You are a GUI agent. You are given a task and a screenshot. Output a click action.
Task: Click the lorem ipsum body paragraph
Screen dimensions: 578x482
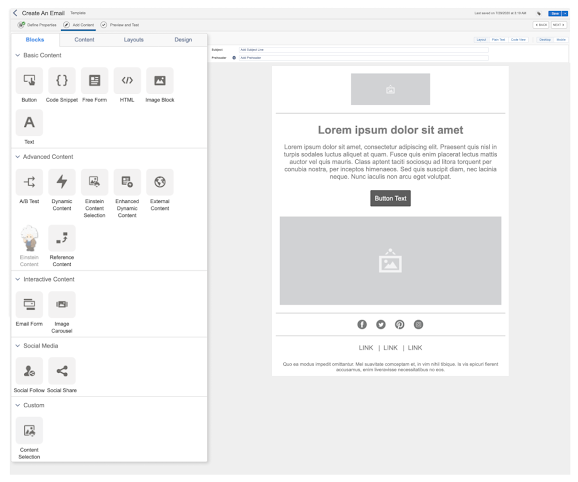tap(390, 162)
